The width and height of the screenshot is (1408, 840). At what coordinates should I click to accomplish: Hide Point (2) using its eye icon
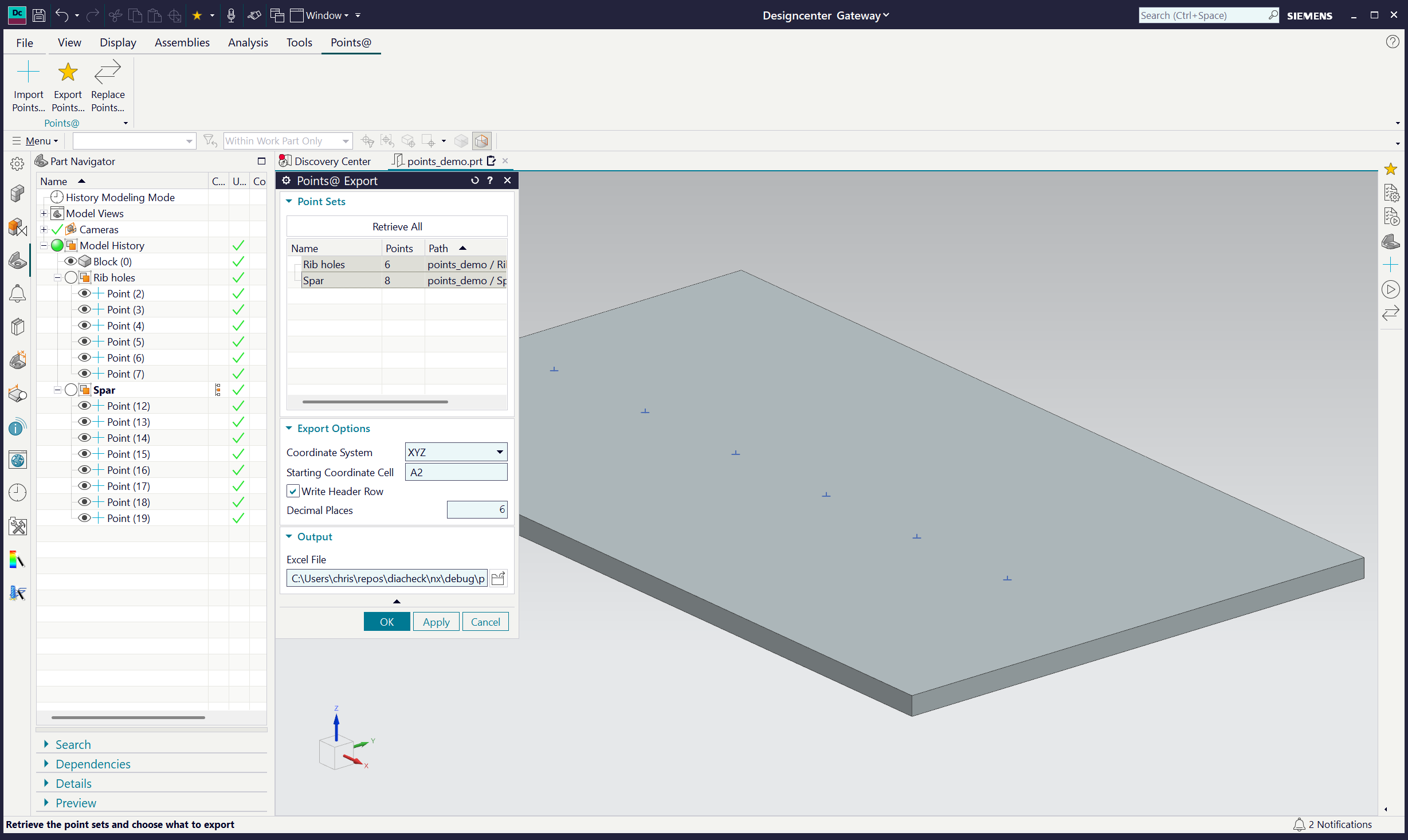click(84, 293)
